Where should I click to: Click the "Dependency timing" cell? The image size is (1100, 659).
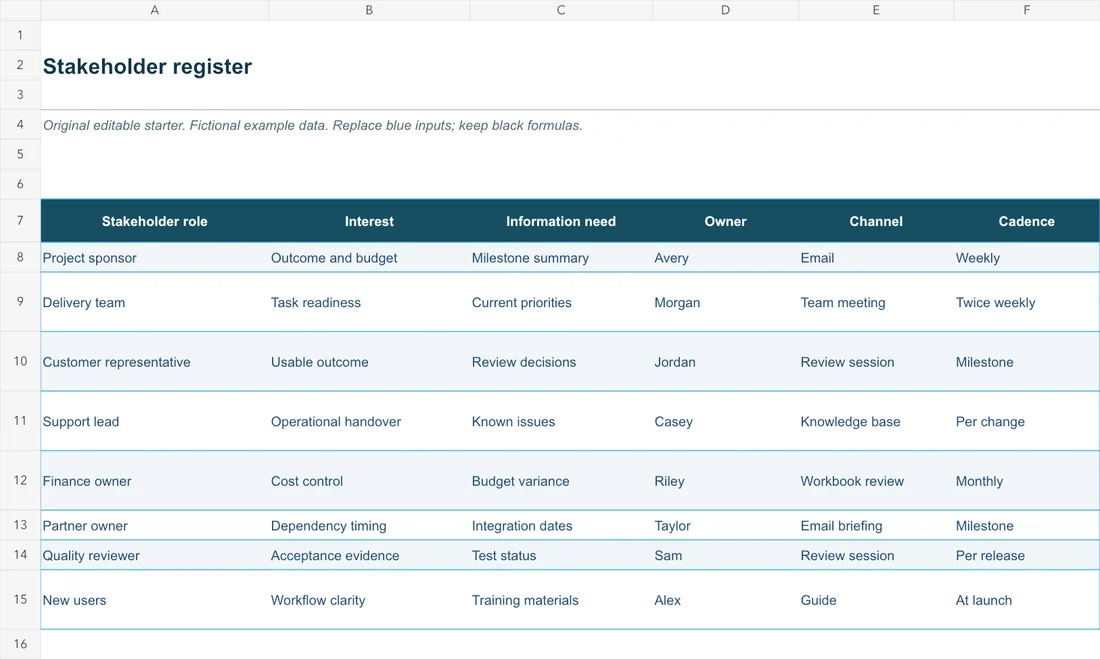(x=369, y=526)
